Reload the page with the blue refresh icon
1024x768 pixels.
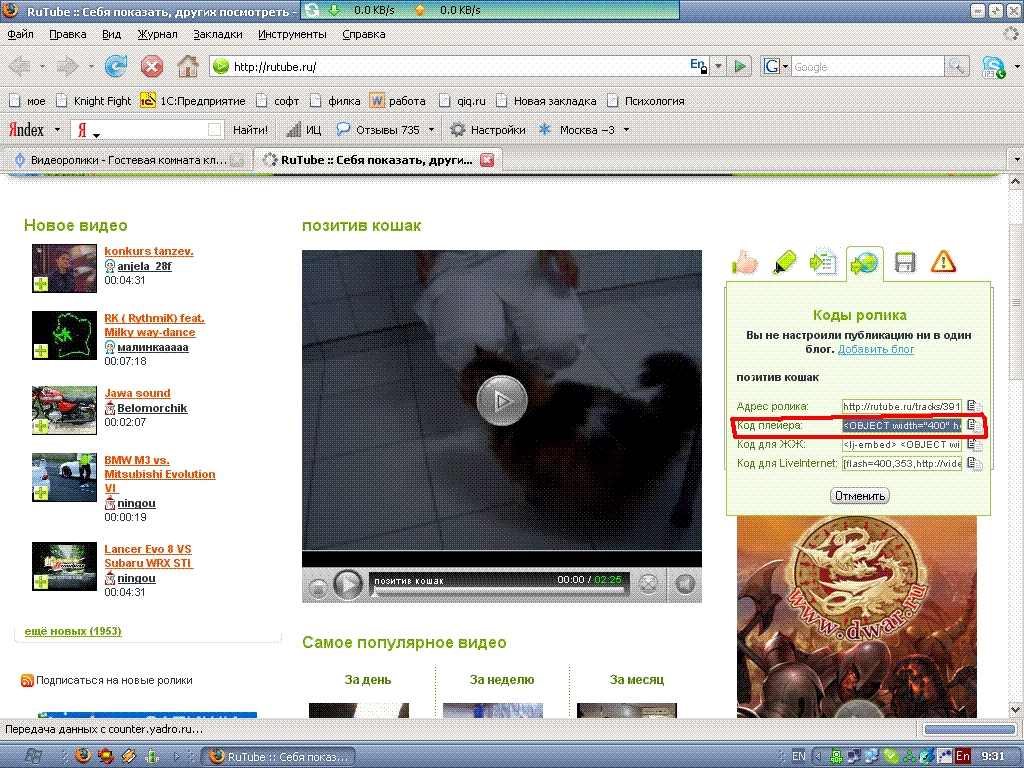click(x=116, y=66)
